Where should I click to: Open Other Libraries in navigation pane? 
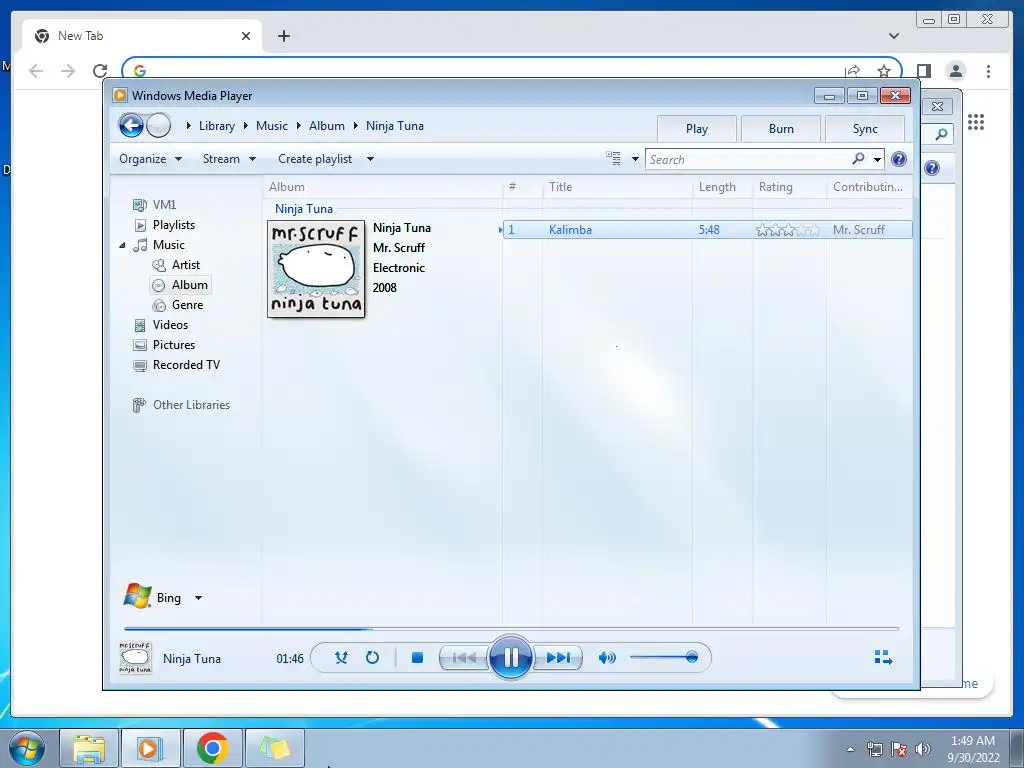pos(182,405)
